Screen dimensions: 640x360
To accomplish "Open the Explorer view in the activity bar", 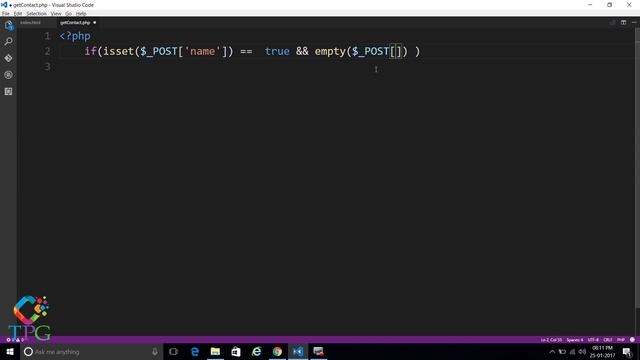I will pos(9,25).
